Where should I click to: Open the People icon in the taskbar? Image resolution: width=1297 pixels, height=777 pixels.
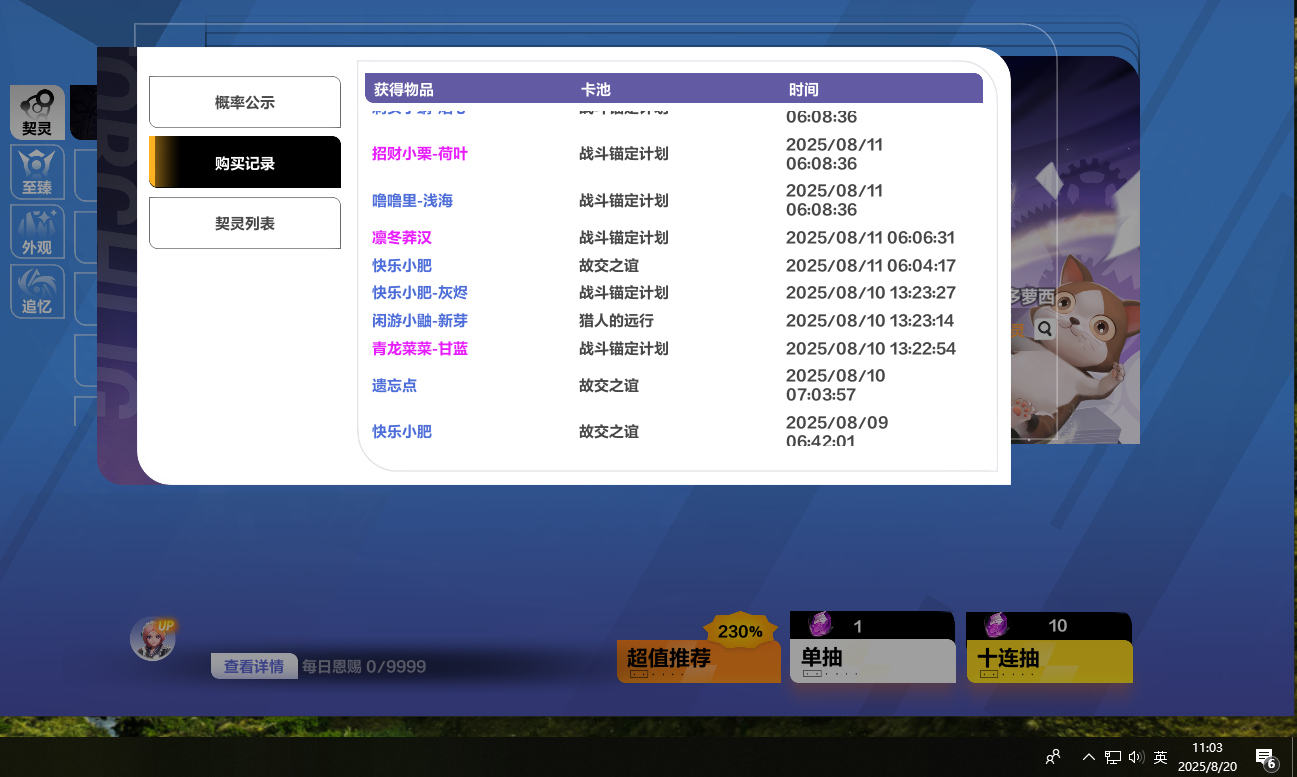(x=1053, y=757)
